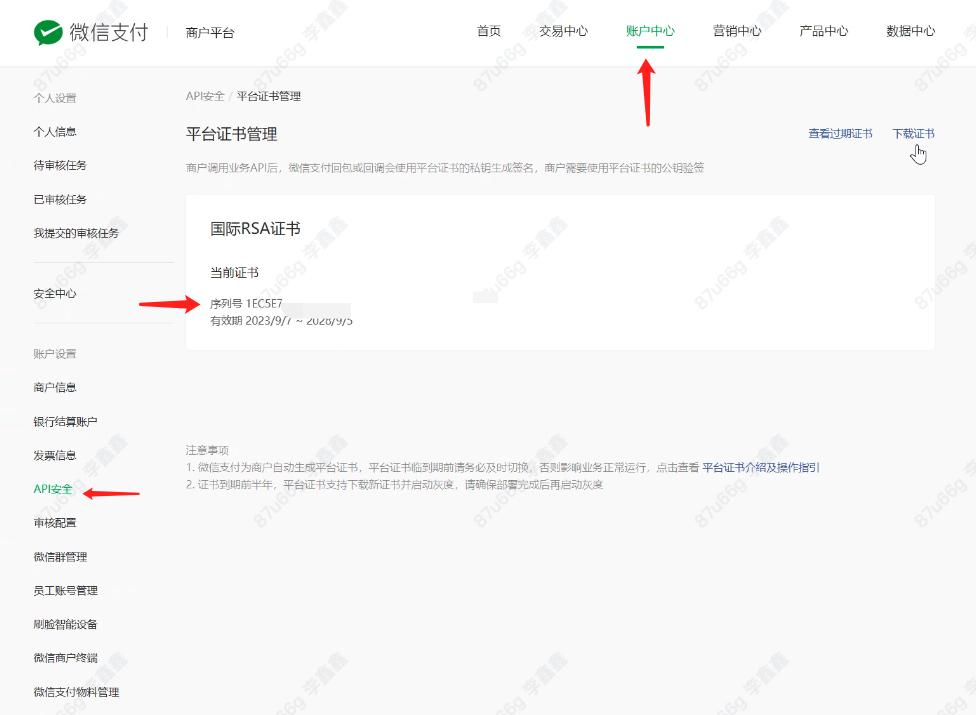Select the 账户中心 tab in the header
Viewport: 976px width, 715px height.
(x=650, y=31)
